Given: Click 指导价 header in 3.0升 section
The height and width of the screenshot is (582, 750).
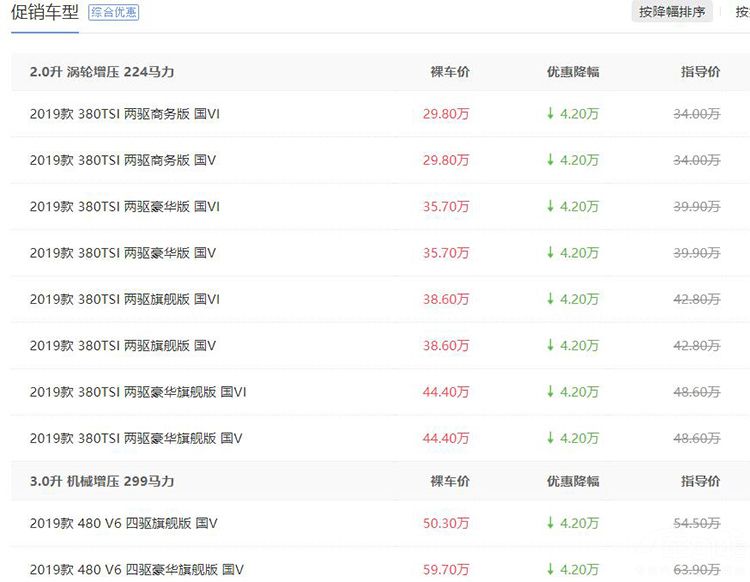Looking at the screenshot, I should pos(701,481).
